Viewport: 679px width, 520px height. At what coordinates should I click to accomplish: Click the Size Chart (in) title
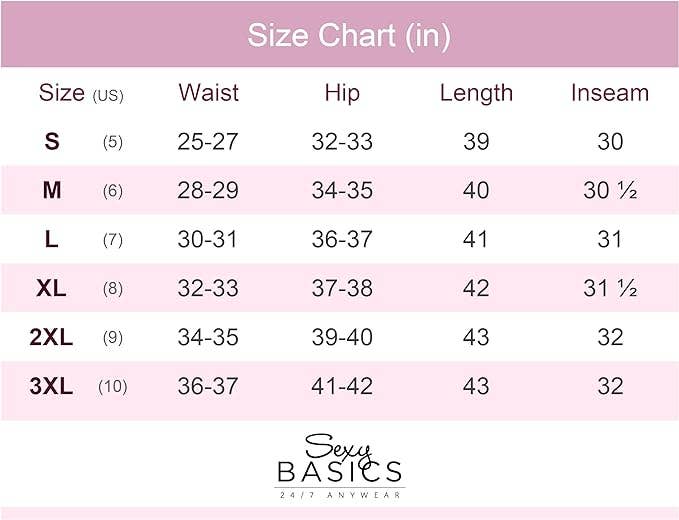349,35
